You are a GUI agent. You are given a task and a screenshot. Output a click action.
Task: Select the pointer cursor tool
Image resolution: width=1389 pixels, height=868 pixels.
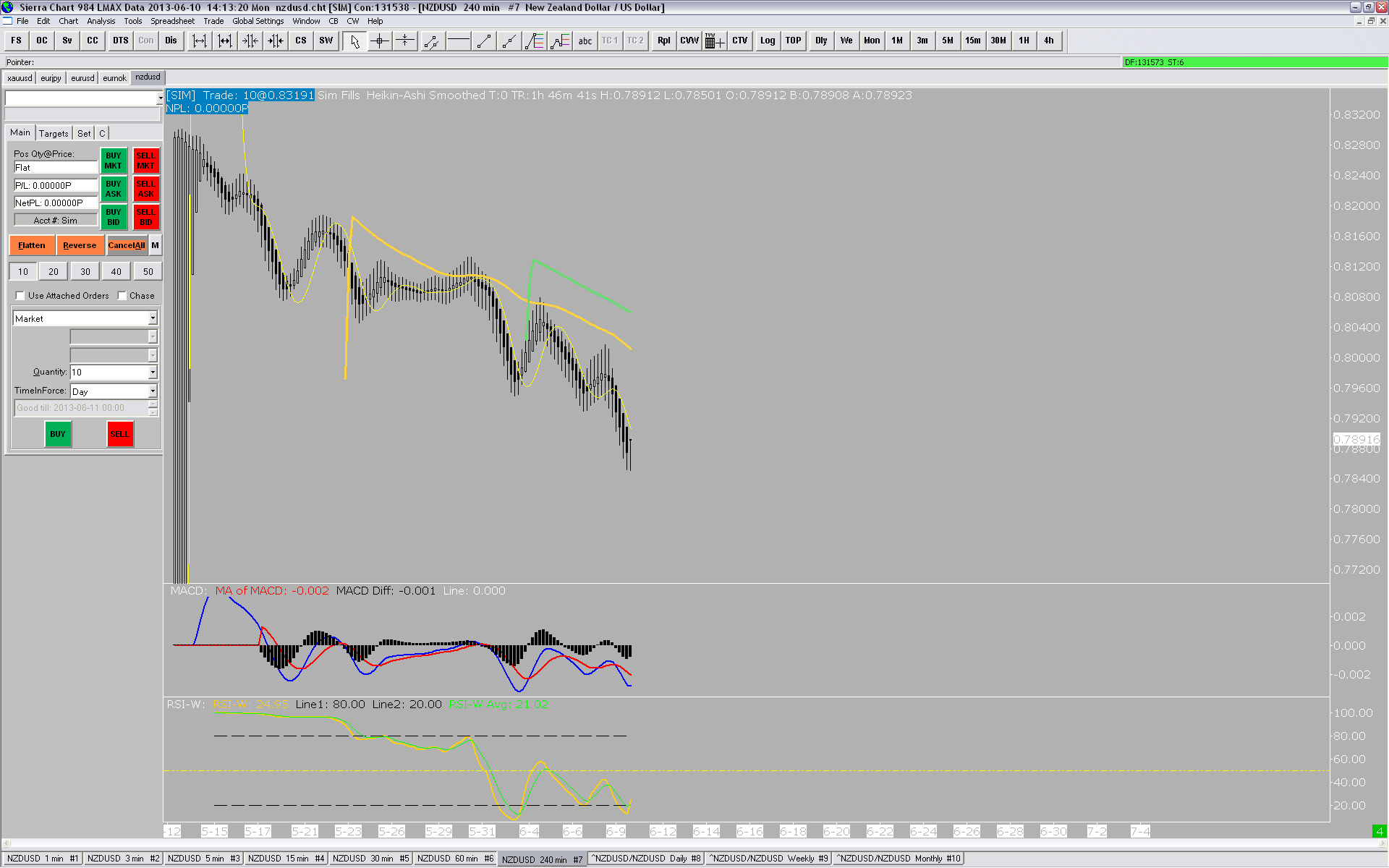(354, 41)
